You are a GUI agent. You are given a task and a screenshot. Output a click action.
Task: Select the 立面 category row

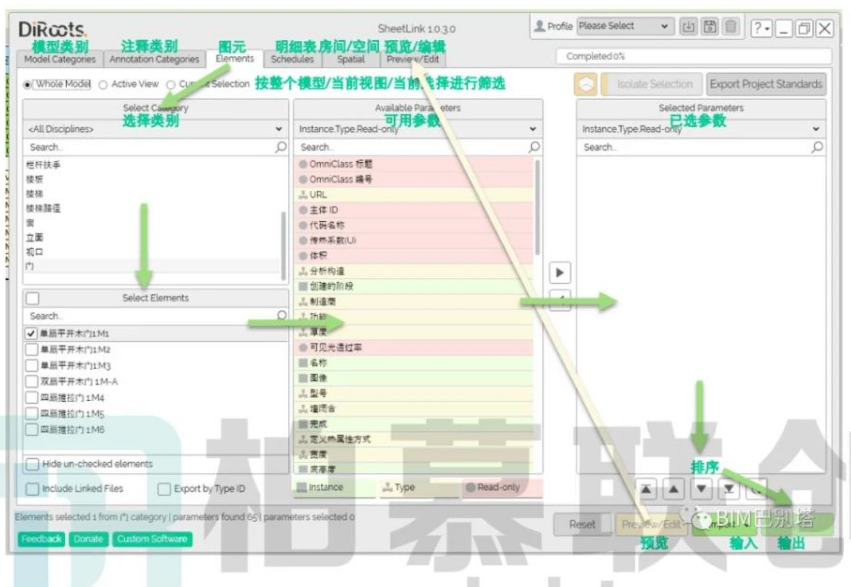click(152, 238)
